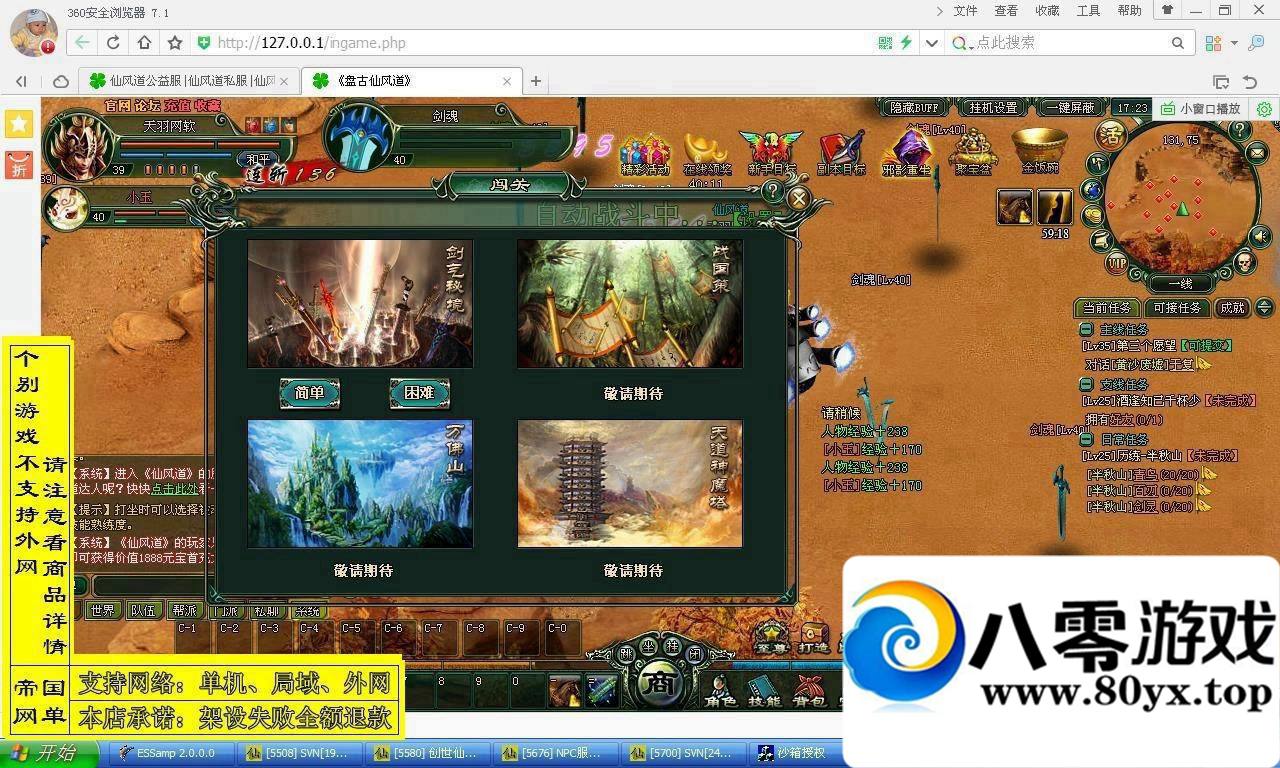The height and width of the screenshot is (768, 1280).
Task: Open the 成就 achievements tab
Action: (x=1232, y=308)
